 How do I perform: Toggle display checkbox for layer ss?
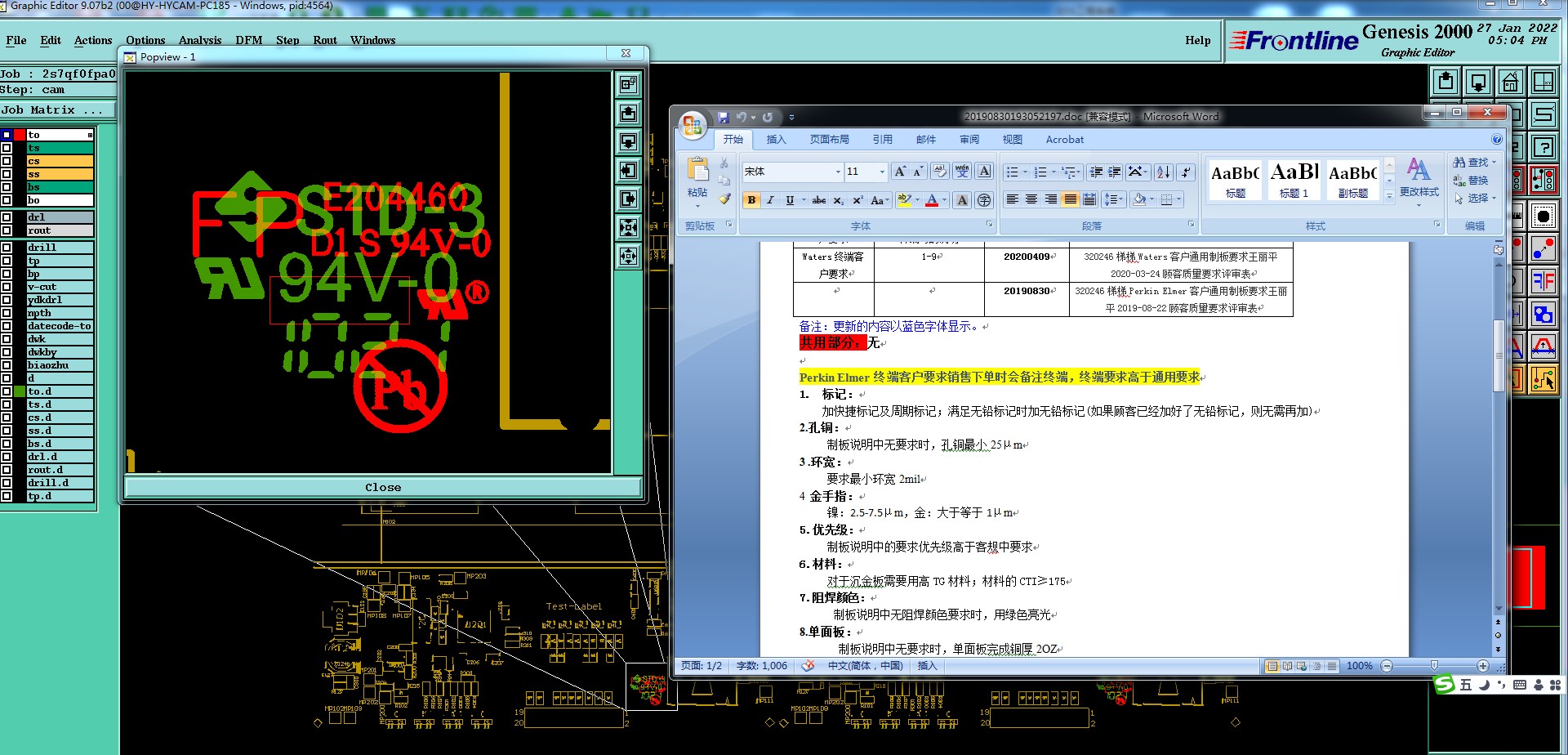pyautogui.click(x=7, y=174)
